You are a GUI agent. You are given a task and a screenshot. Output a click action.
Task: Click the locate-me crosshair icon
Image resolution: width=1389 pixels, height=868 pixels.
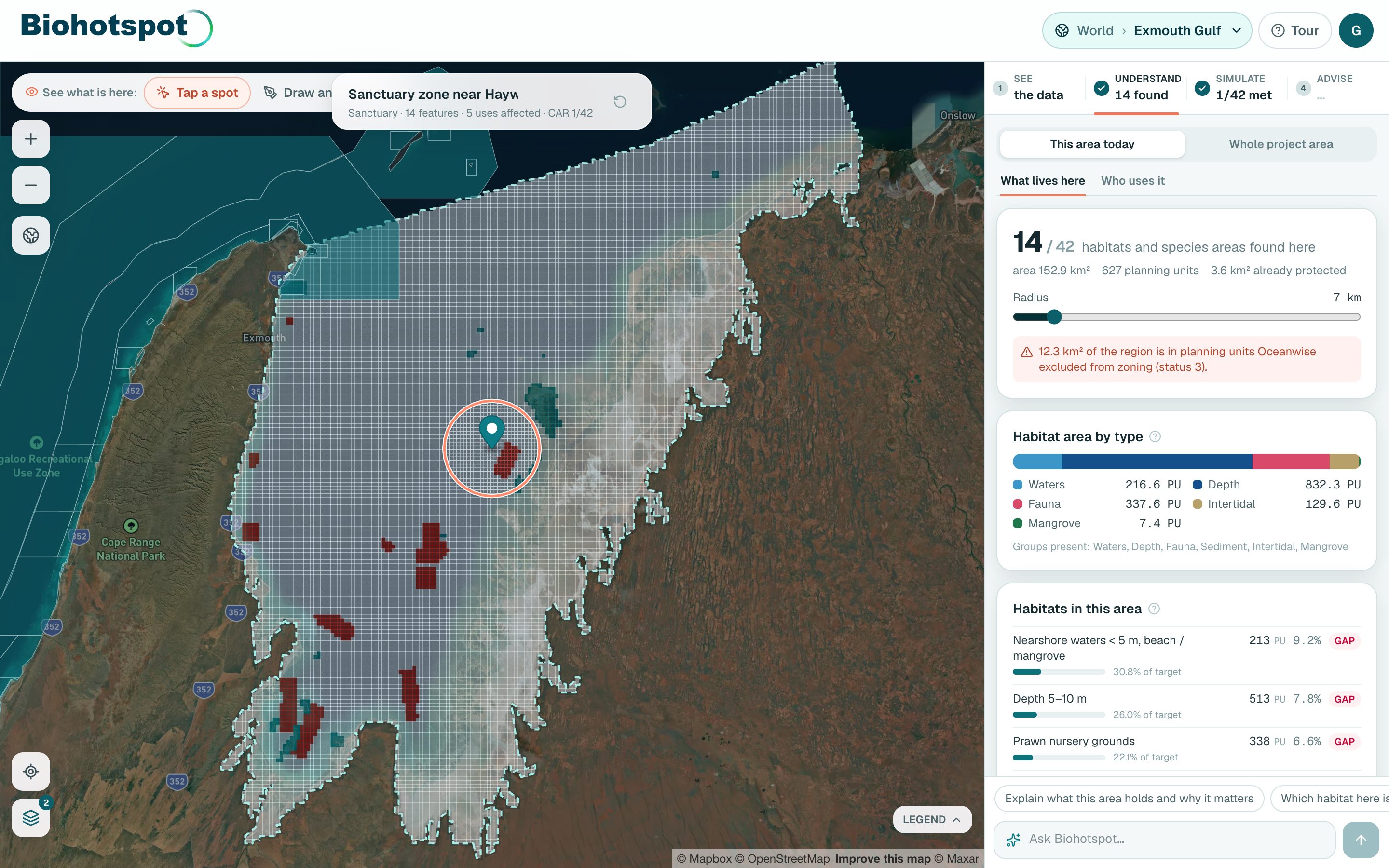click(31, 772)
